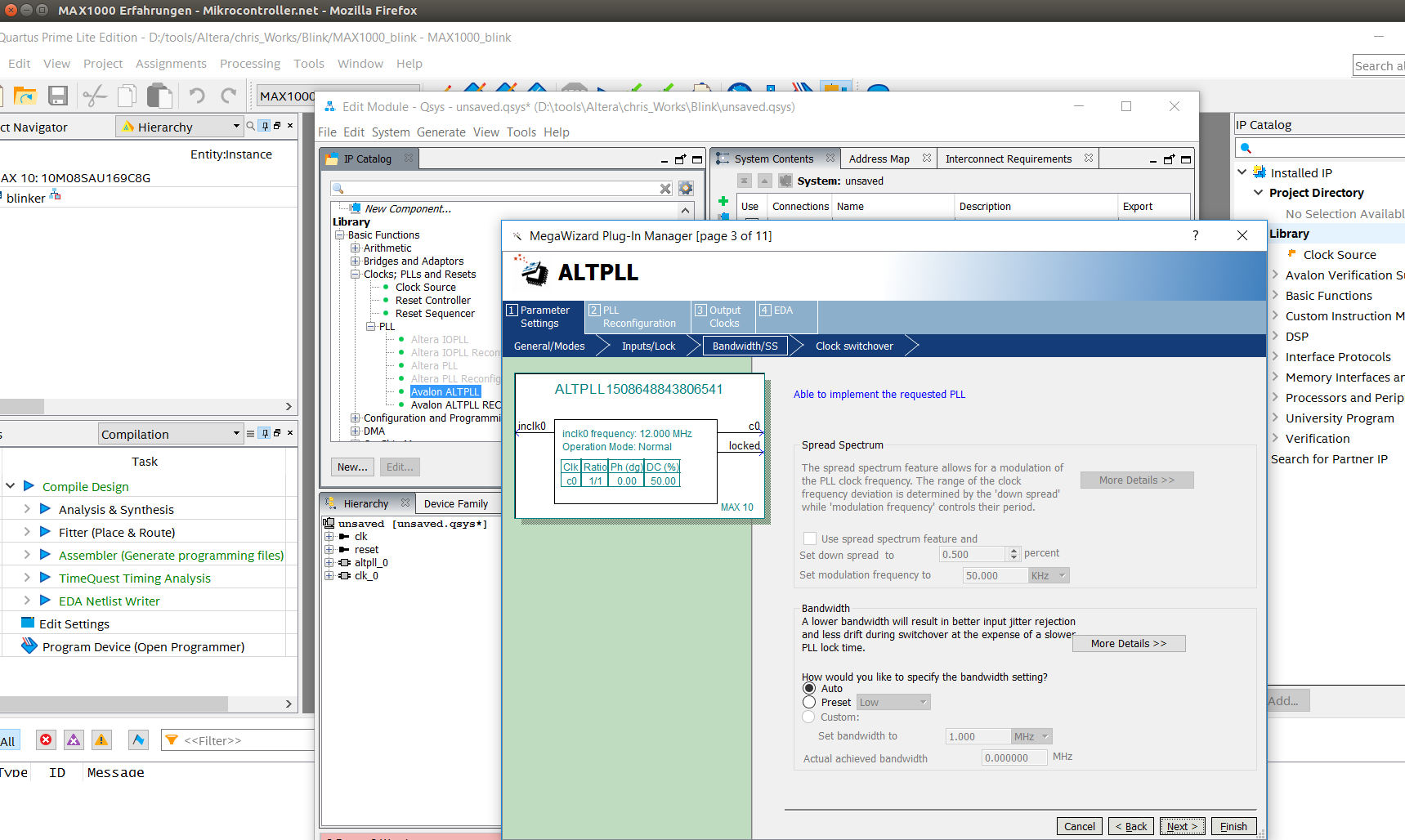This screenshot has height=840, width=1405.
Task: Click the paste clipboard icon
Action: (159, 96)
